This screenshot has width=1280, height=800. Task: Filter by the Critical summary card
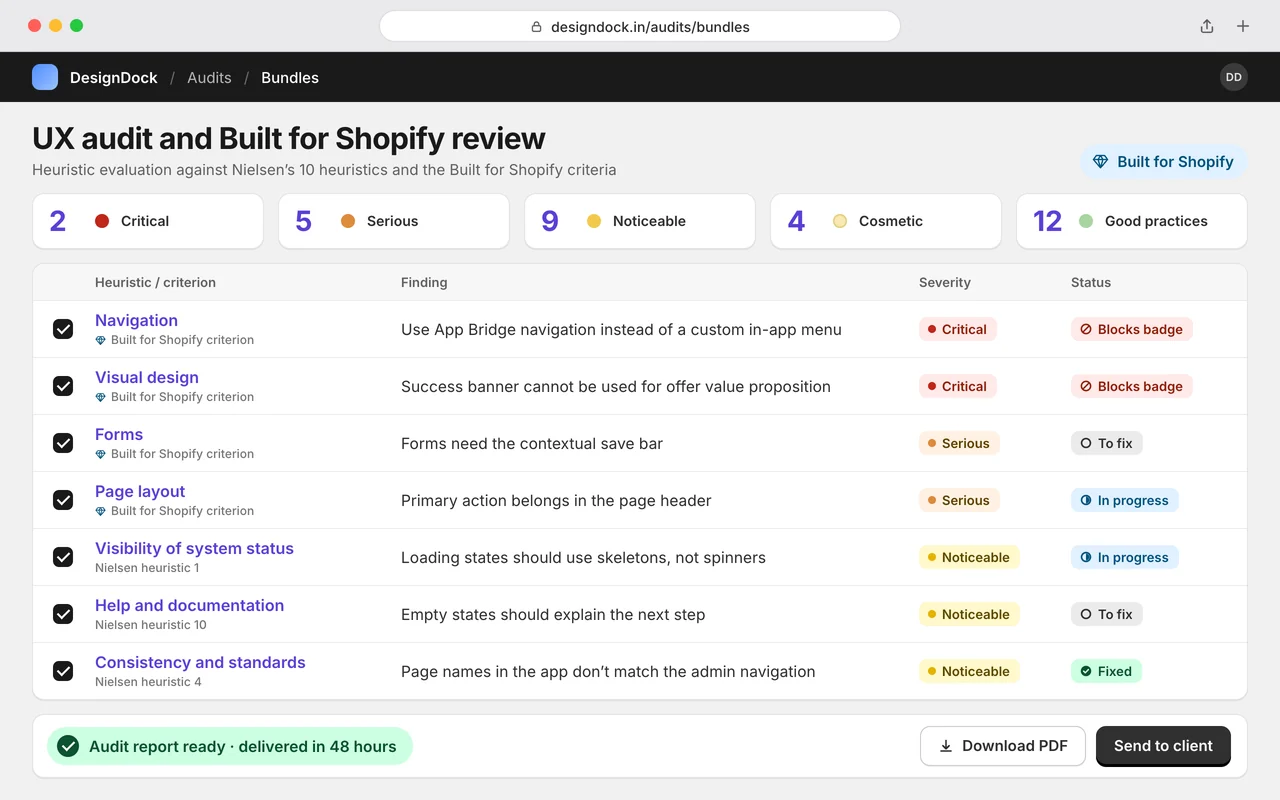[148, 221]
